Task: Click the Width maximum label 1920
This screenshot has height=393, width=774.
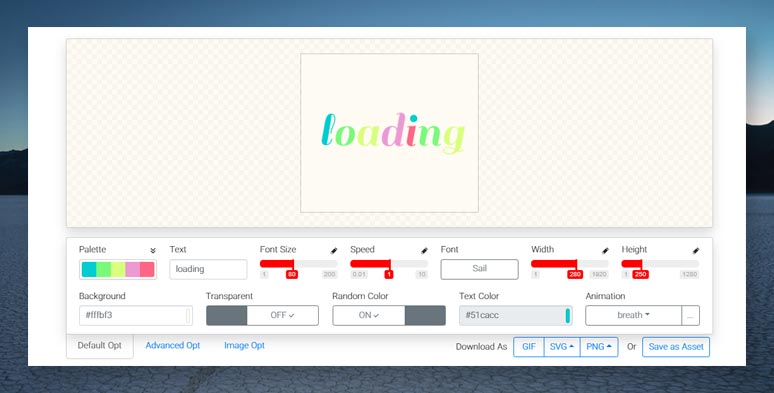Action: tap(599, 275)
